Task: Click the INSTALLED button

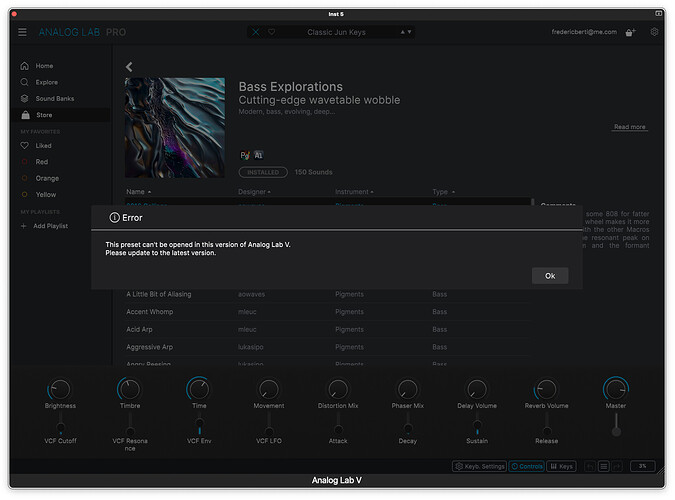Action: pos(263,172)
